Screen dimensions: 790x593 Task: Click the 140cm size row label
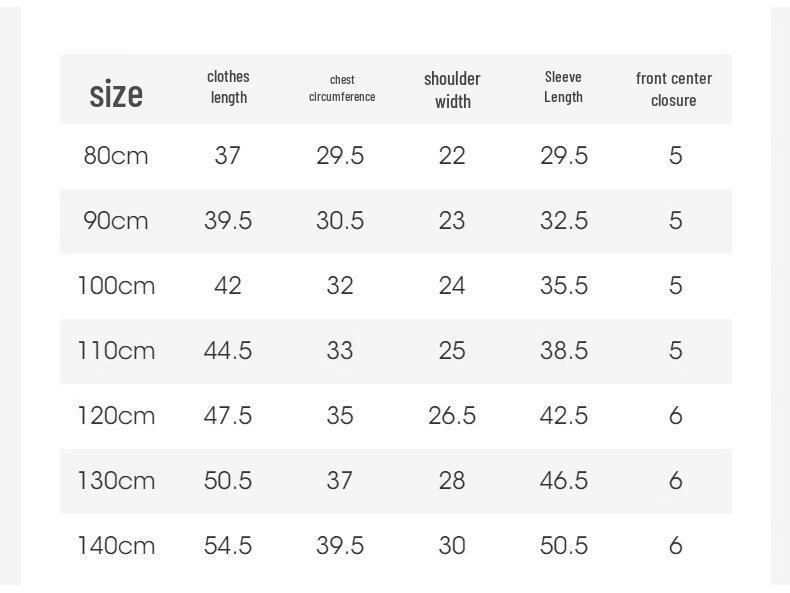coord(116,546)
